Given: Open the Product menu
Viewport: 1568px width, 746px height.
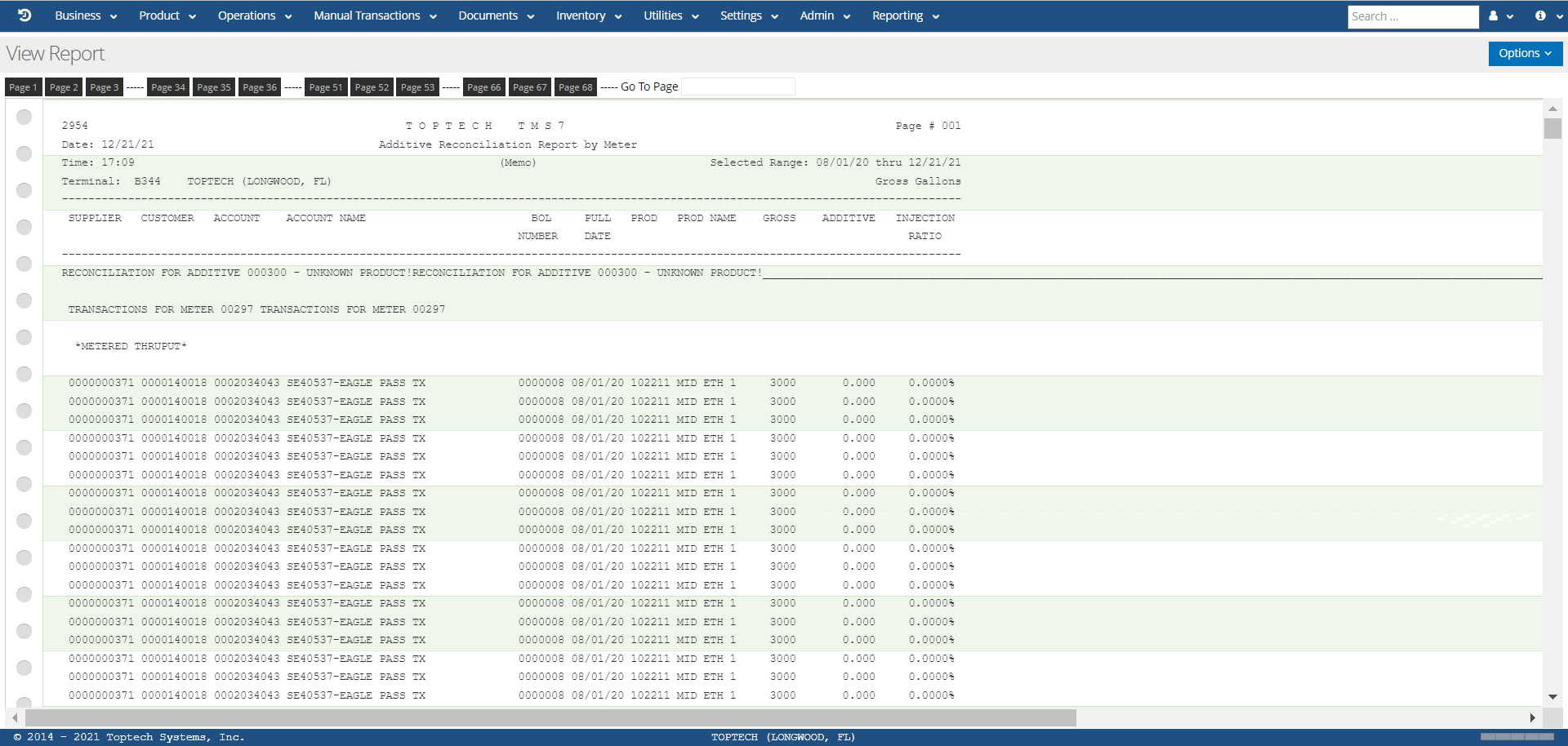Looking at the screenshot, I should (167, 16).
